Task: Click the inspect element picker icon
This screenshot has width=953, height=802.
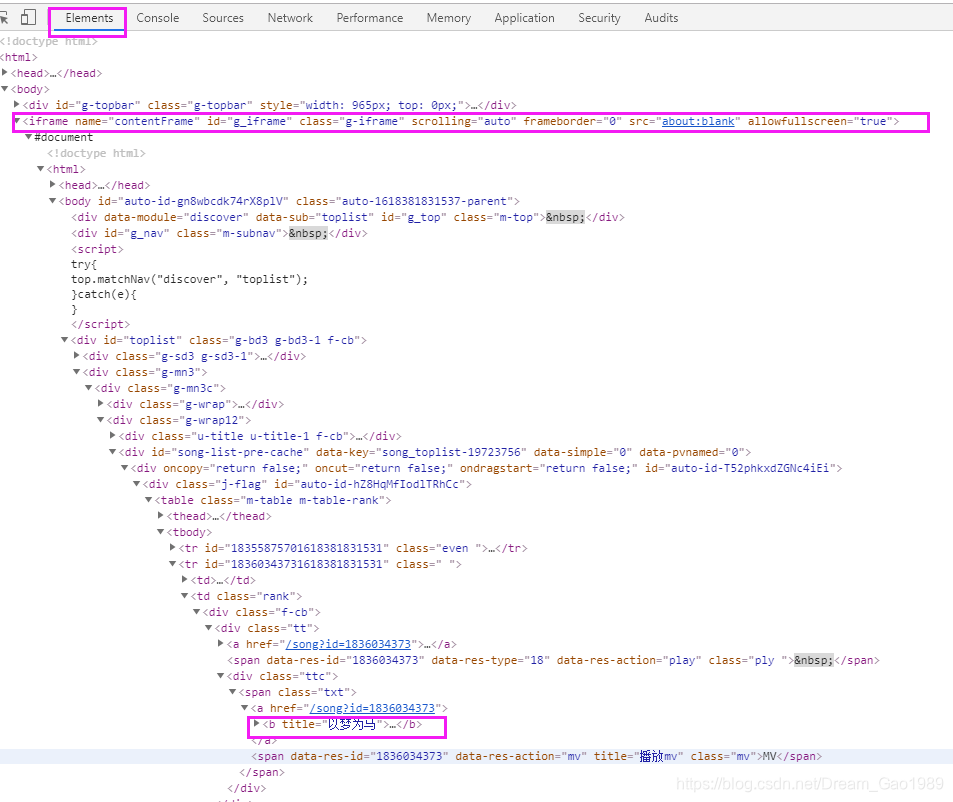Action: 4,17
